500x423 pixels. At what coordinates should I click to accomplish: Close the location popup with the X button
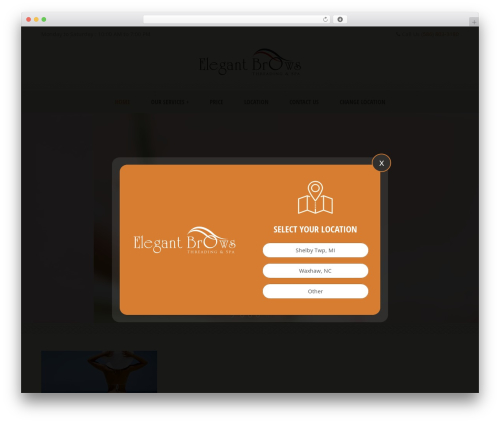click(381, 163)
